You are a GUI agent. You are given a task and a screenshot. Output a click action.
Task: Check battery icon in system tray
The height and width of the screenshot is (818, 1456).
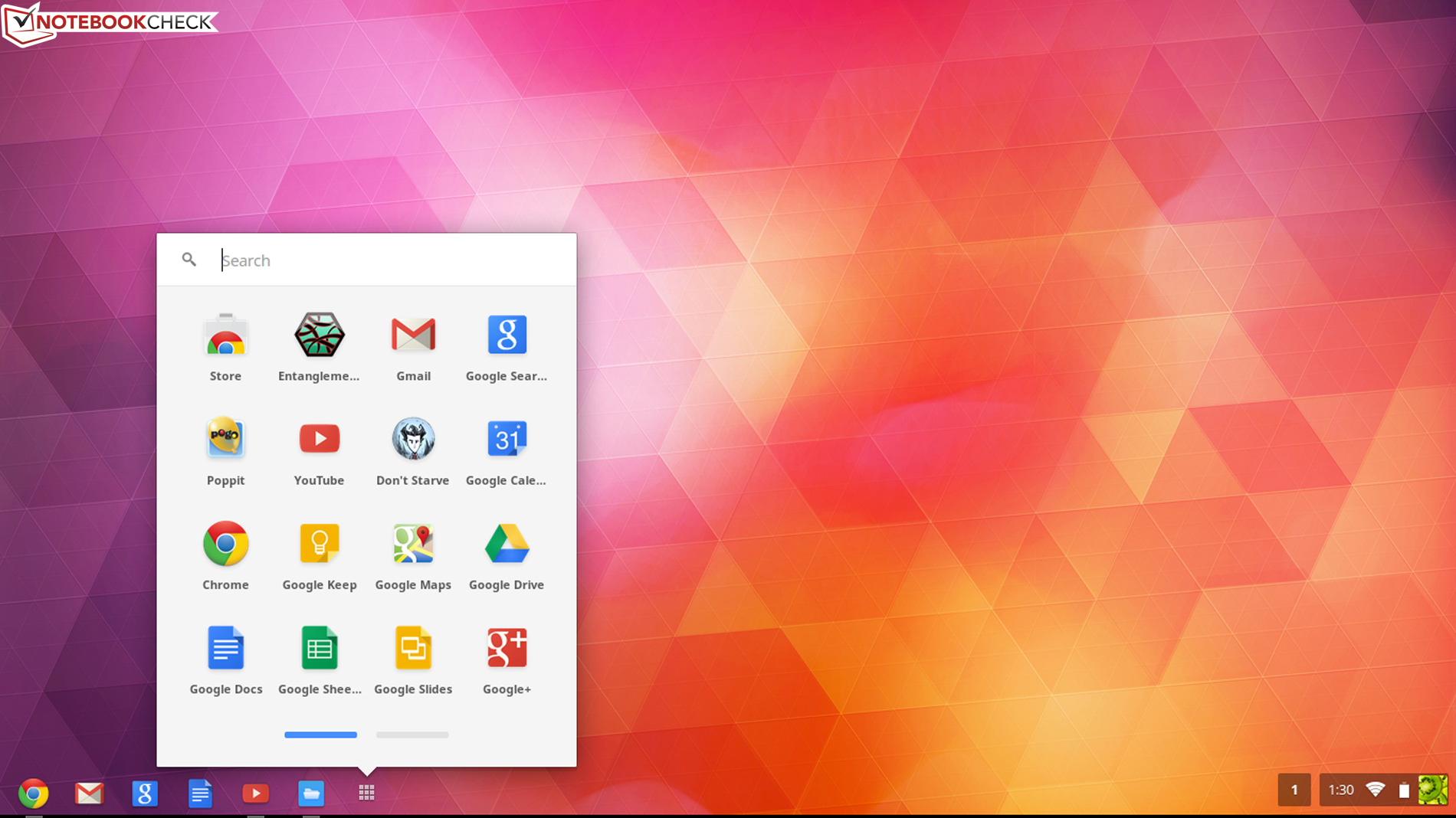(x=1404, y=790)
